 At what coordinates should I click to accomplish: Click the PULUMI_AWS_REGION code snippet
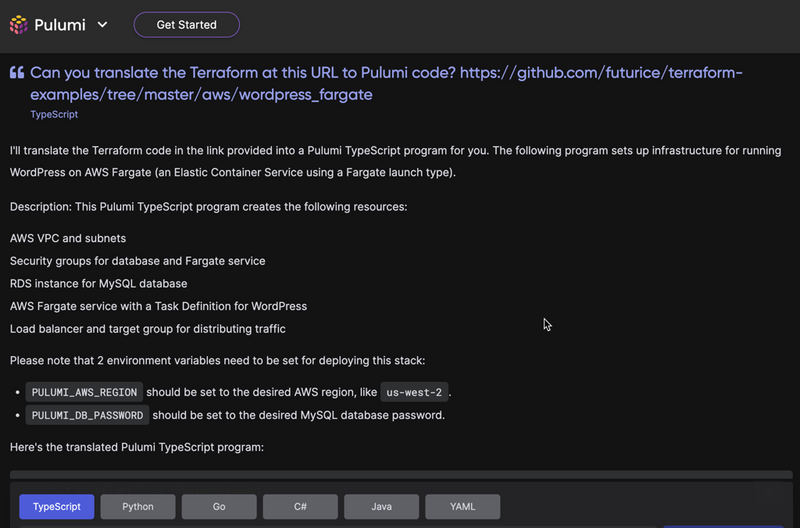click(x=84, y=392)
